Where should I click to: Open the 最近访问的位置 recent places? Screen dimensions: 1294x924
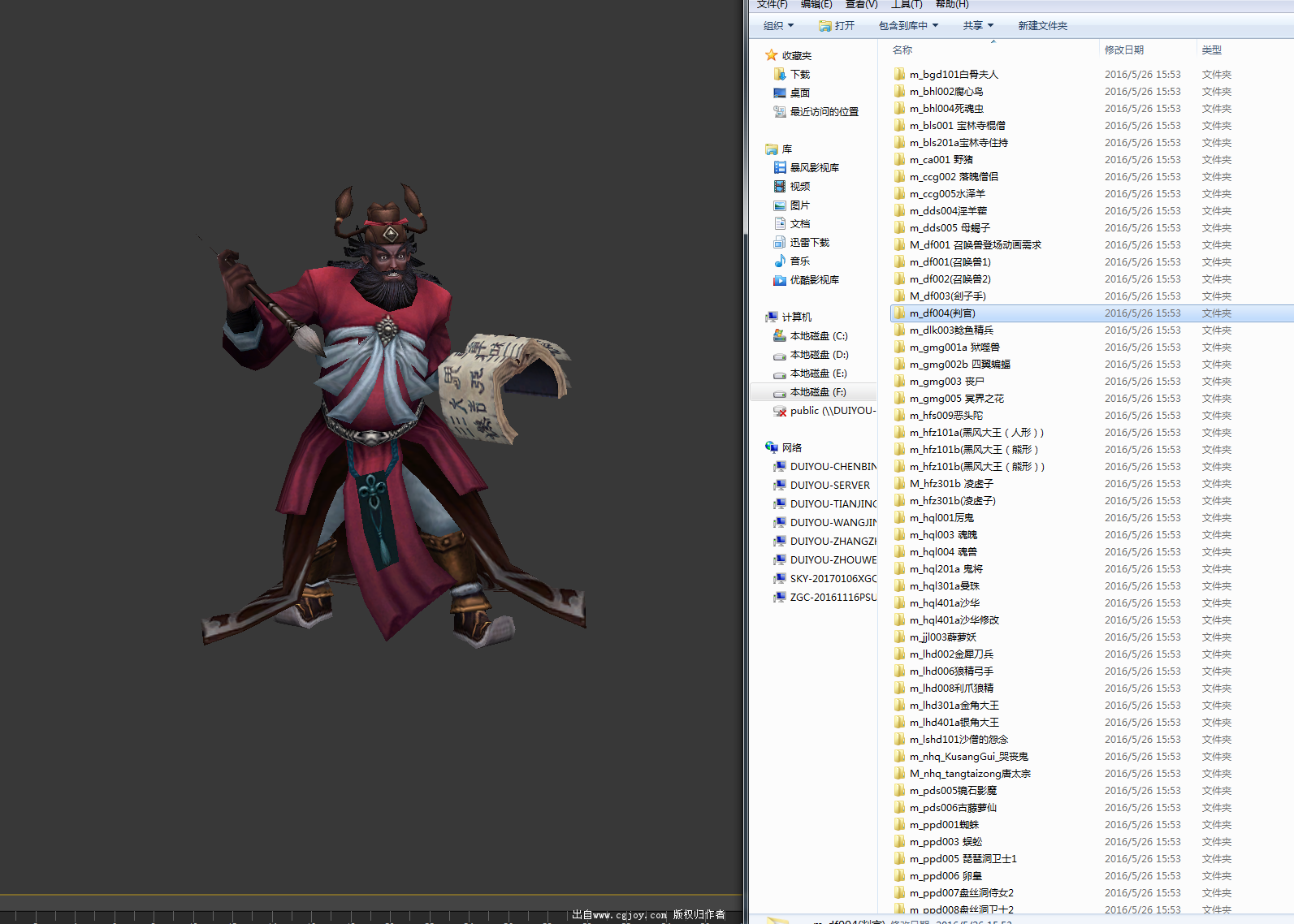(x=824, y=111)
